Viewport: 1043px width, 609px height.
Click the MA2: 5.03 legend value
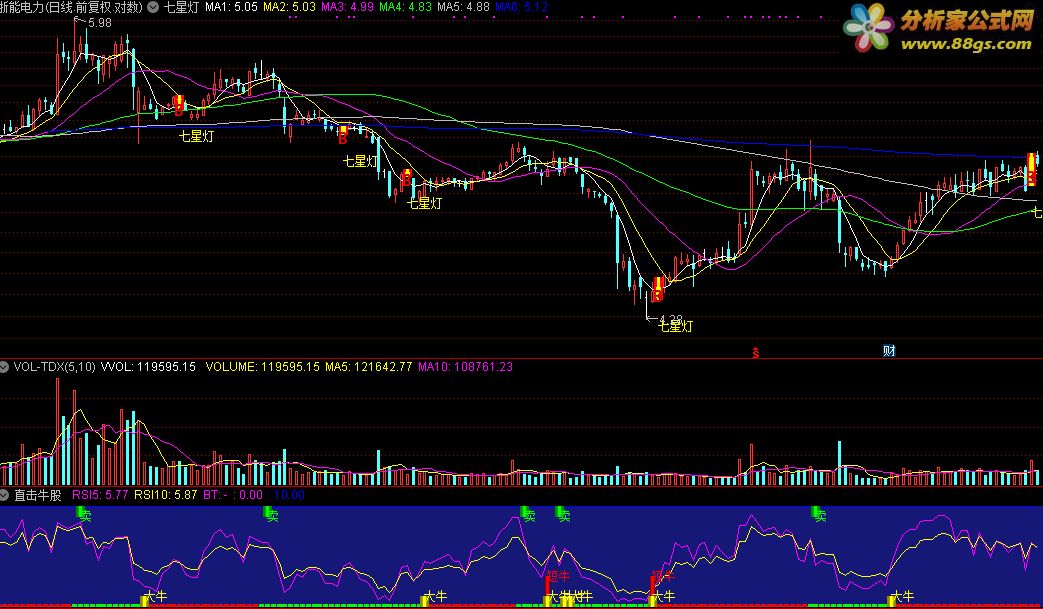coord(289,7)
